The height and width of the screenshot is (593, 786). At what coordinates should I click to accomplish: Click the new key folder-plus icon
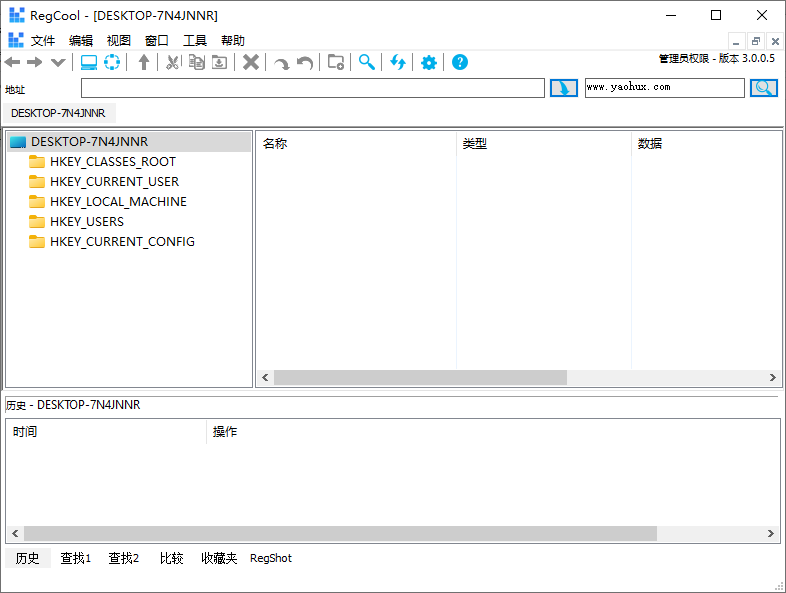point(336,62)
